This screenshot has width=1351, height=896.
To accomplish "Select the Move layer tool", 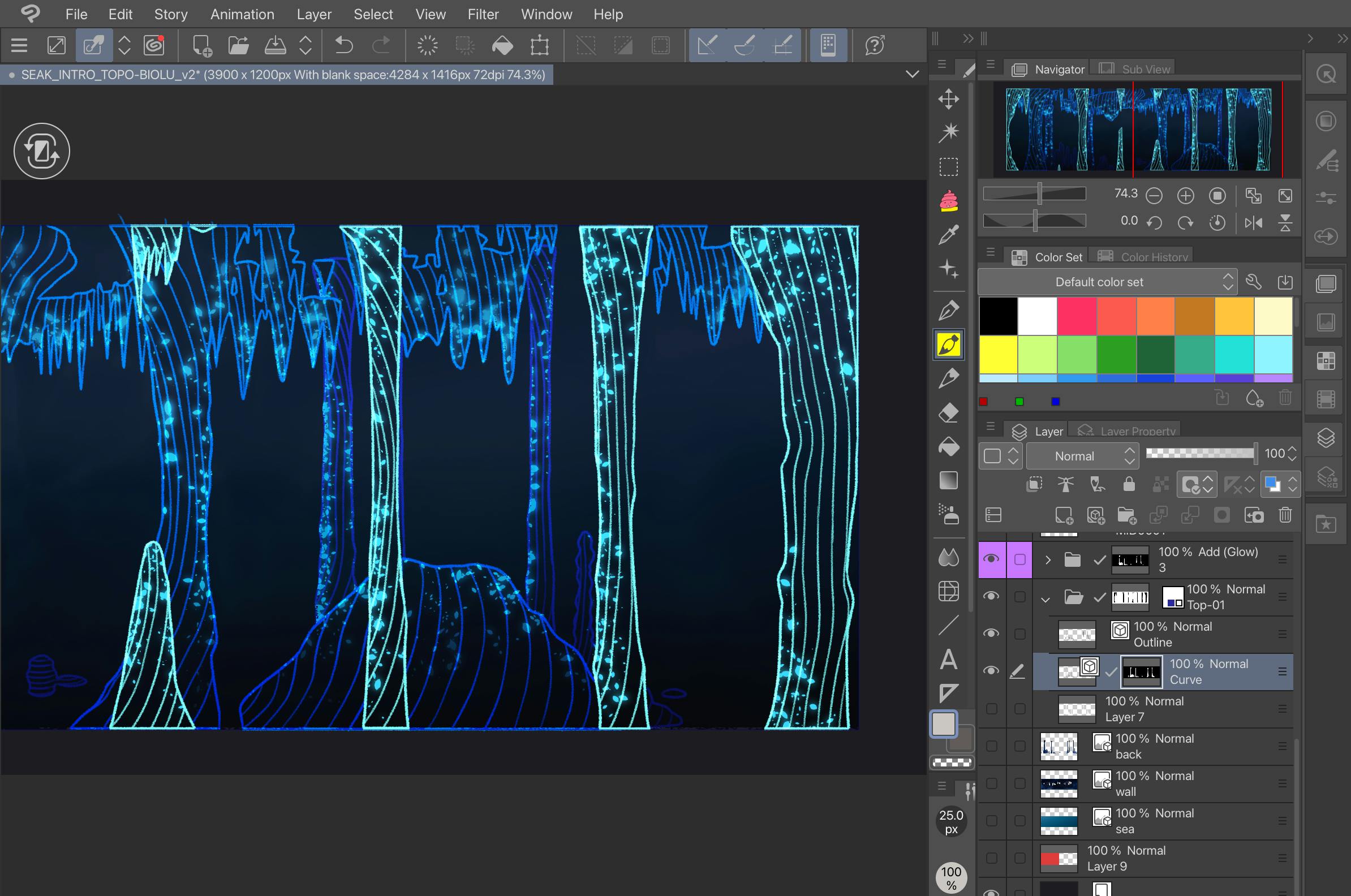I will point(949,99).
